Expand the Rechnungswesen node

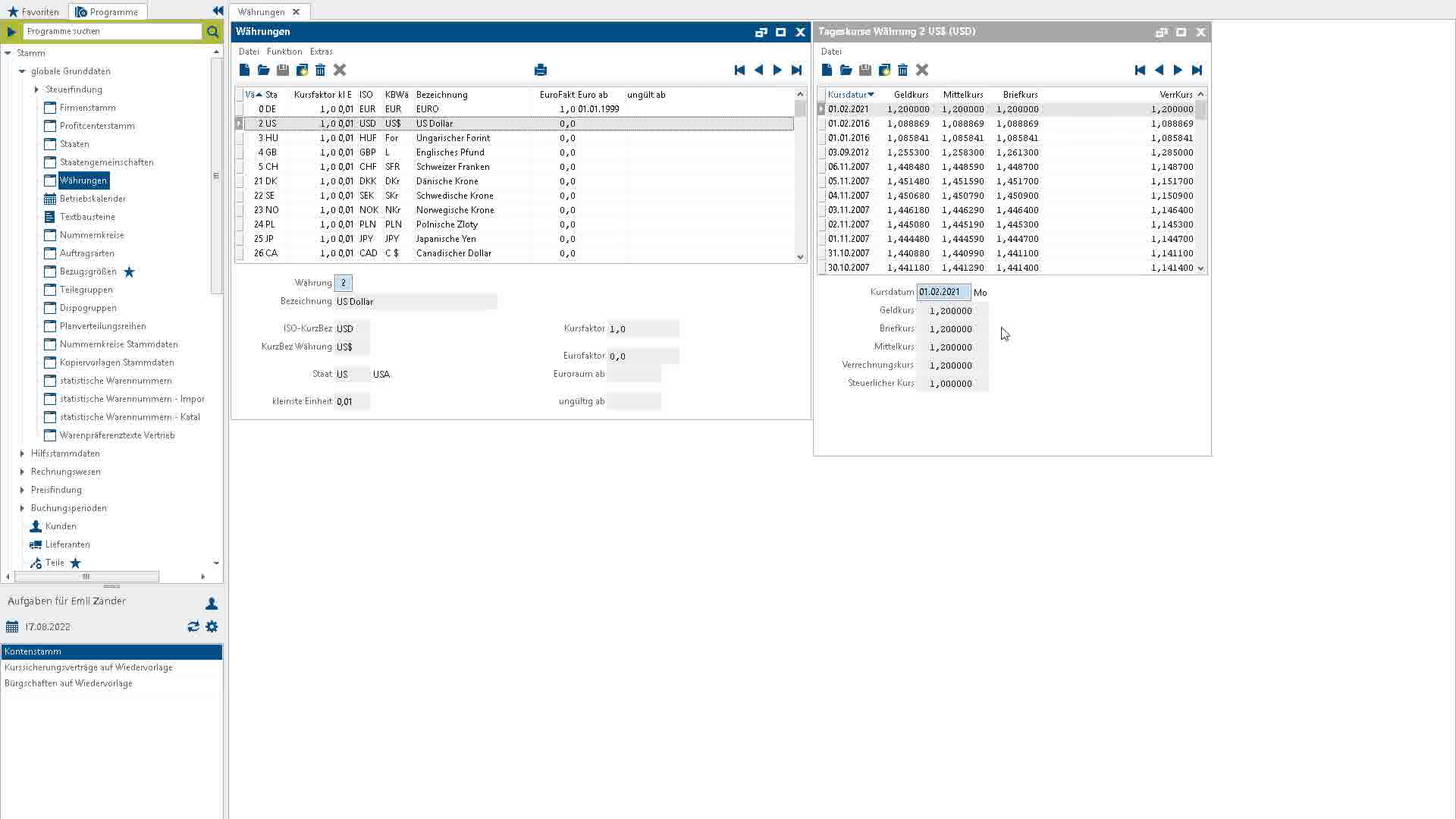click(x=22, y=472)
